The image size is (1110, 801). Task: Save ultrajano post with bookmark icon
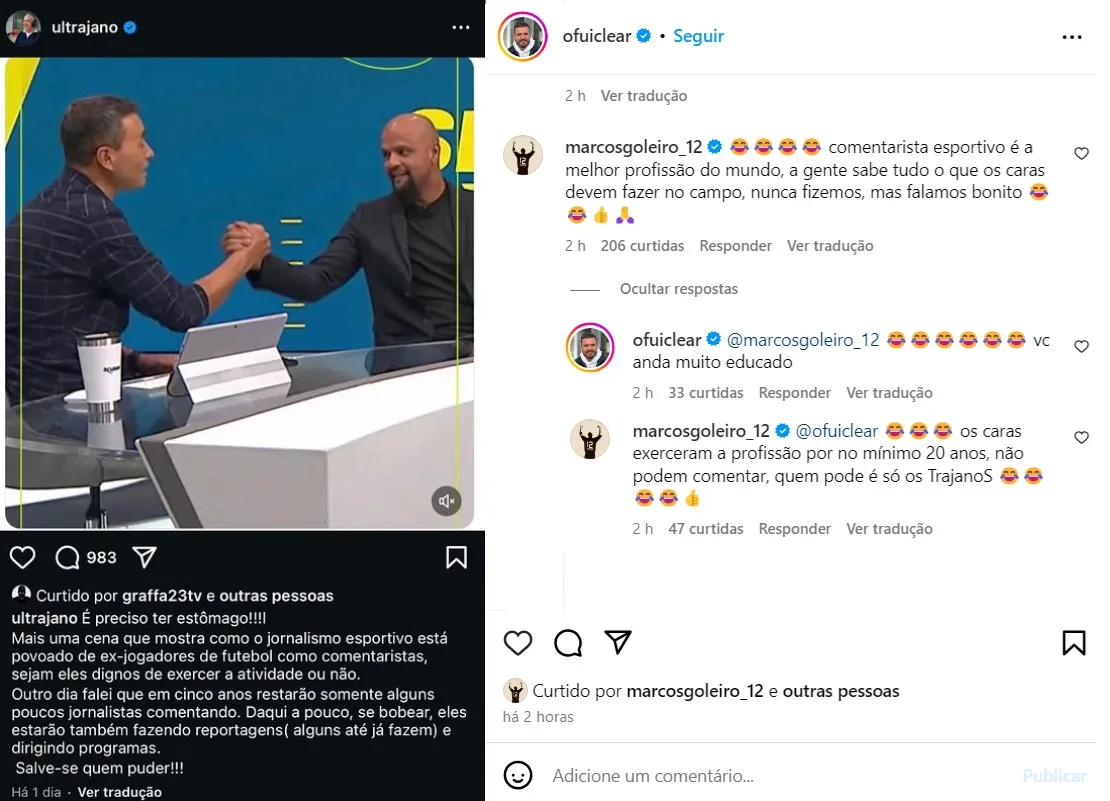click(x=457, y=558)
